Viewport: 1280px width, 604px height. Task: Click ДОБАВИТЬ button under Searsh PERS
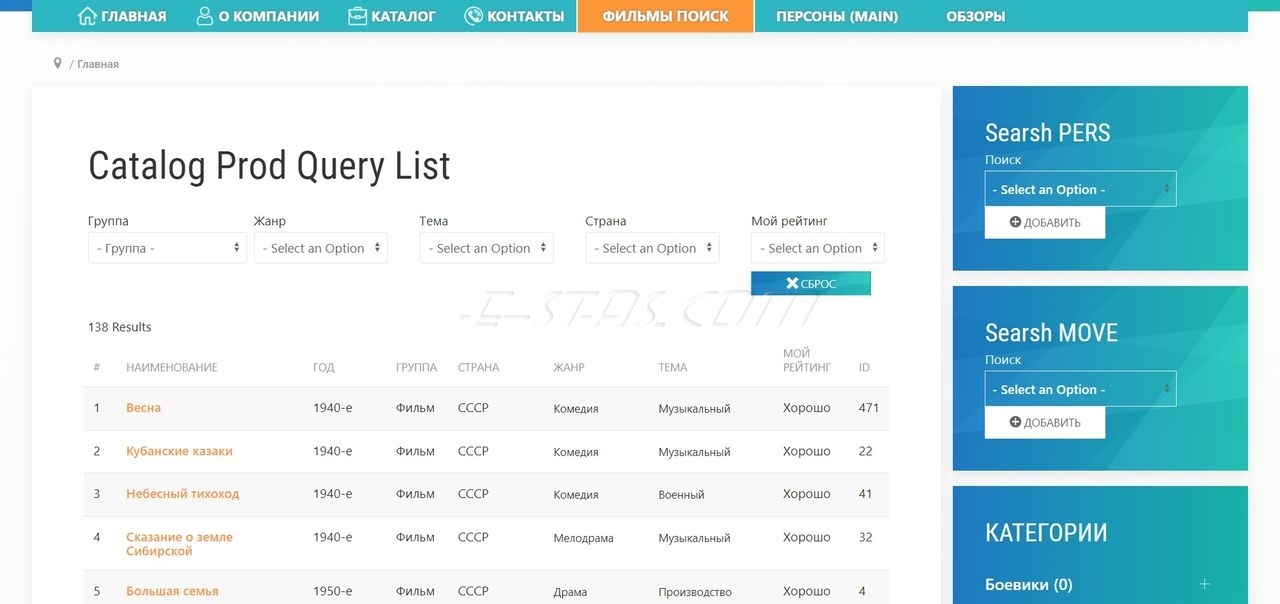[x=1045, y=223]
